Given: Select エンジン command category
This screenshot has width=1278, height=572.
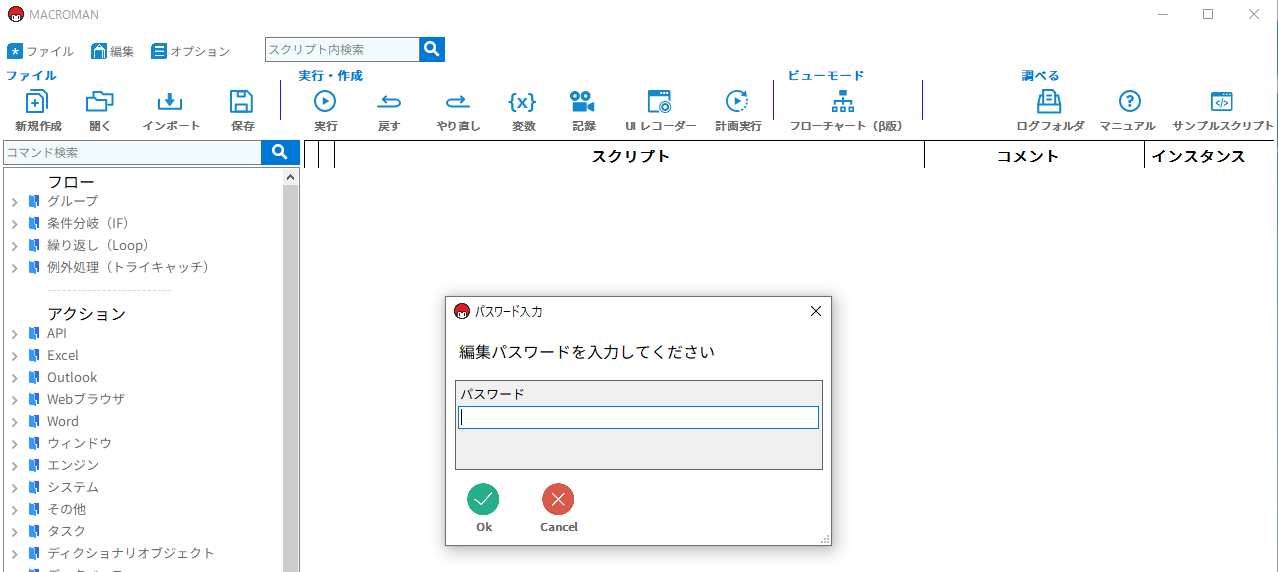Looking at the screenshot, I should point(73,465).
